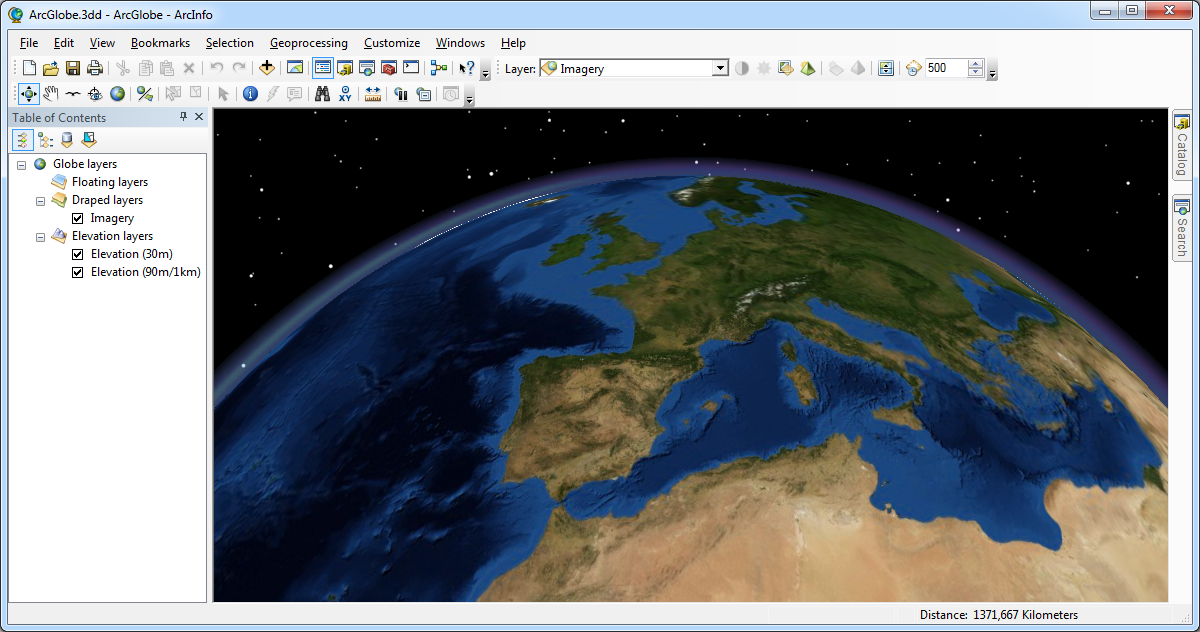Open the Go To XY tool

pos(345,94)
